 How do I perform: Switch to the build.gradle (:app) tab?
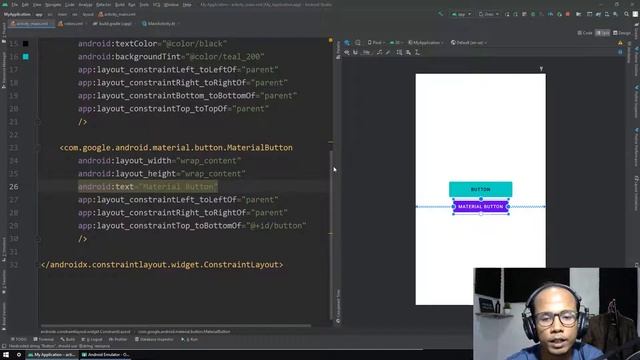point(112,24)
